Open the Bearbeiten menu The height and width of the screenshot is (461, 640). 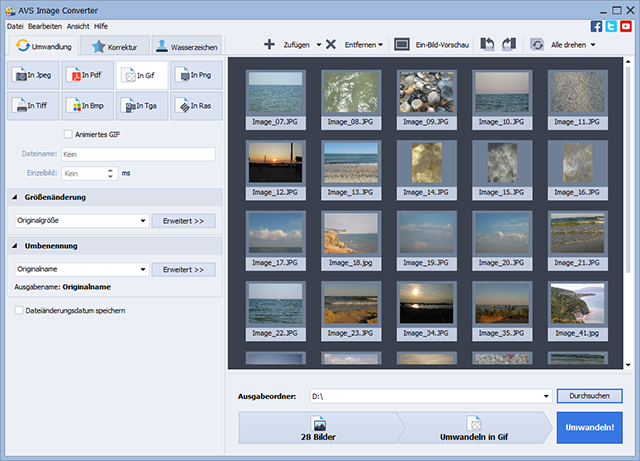click(x=46, y=25)
